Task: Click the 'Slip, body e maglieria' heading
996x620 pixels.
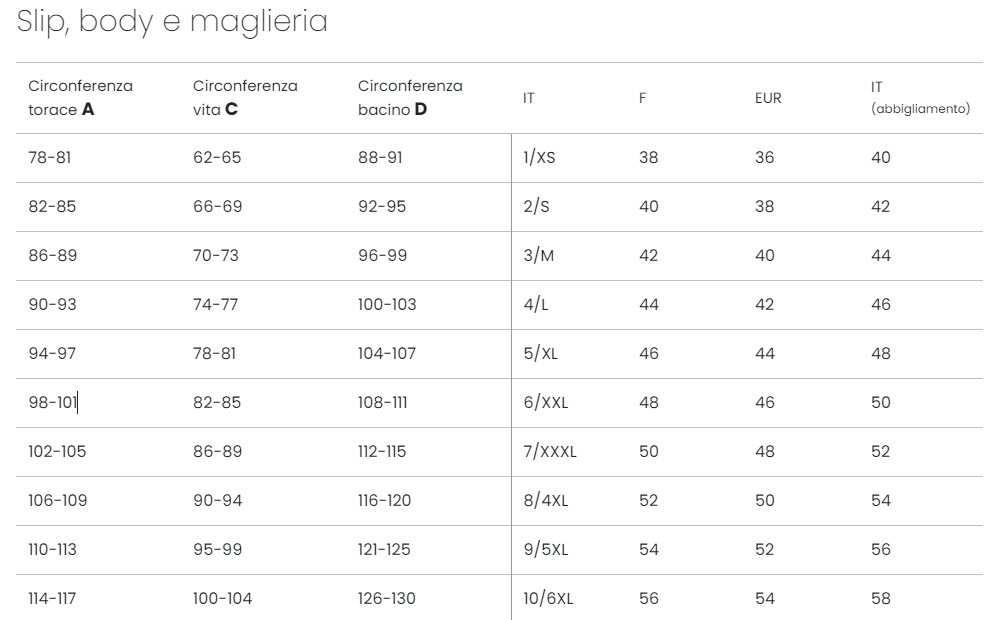Action: pyautogui.click(x=172, y=22)
